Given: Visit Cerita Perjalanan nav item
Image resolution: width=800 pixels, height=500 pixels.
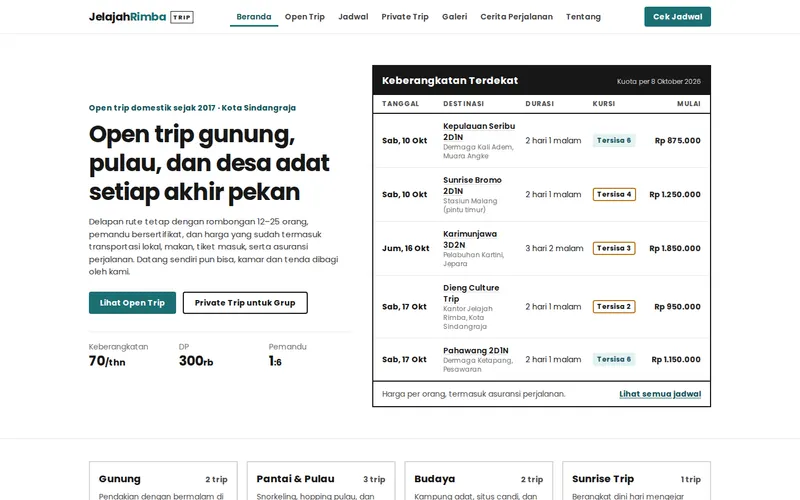Looking at the screenshot, I should pos(516,17).
